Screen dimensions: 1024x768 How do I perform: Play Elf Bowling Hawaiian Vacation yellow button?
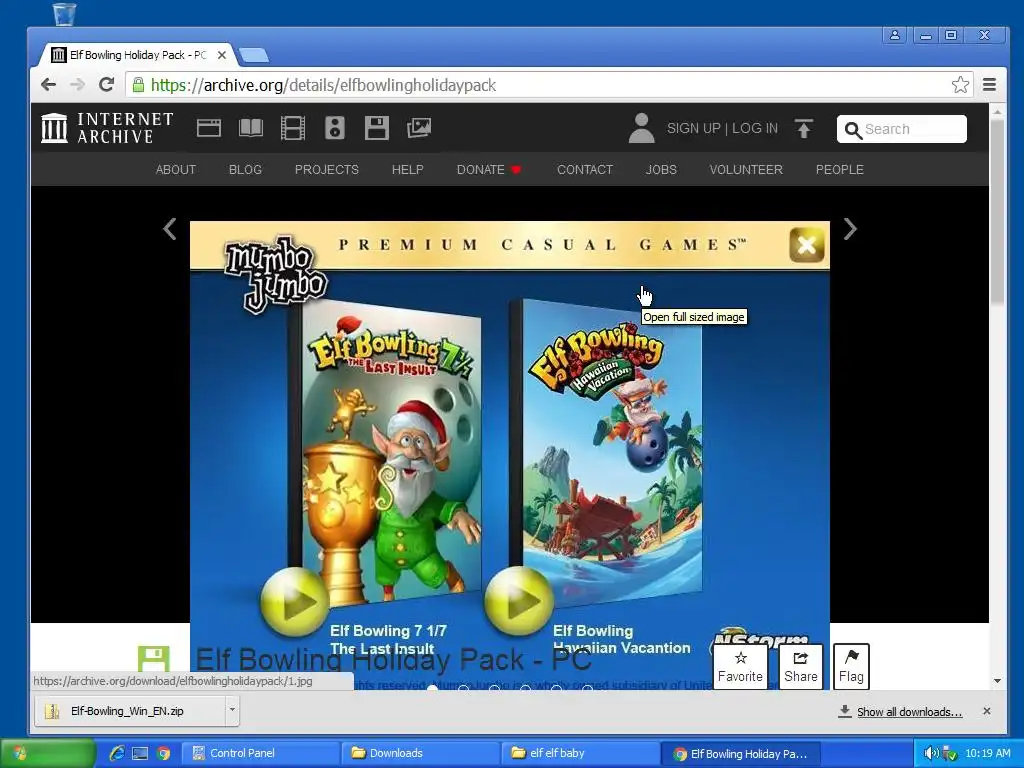coord(519,601)
